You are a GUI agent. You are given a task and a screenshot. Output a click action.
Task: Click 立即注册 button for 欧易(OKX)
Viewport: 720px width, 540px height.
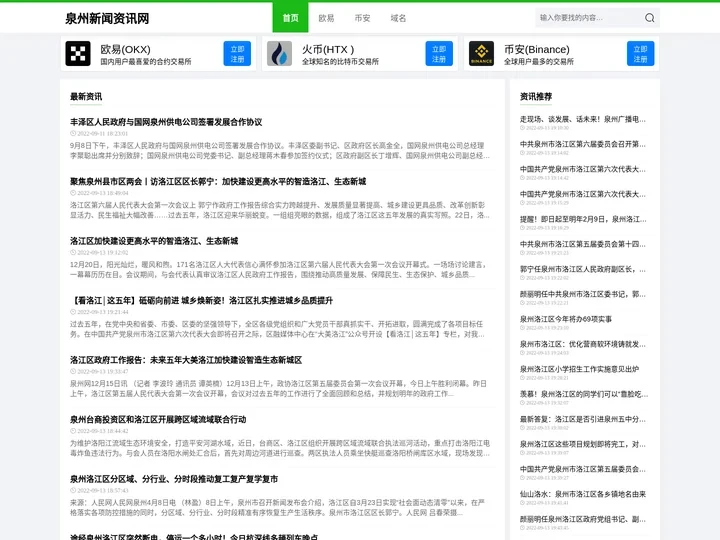[237, 54]
